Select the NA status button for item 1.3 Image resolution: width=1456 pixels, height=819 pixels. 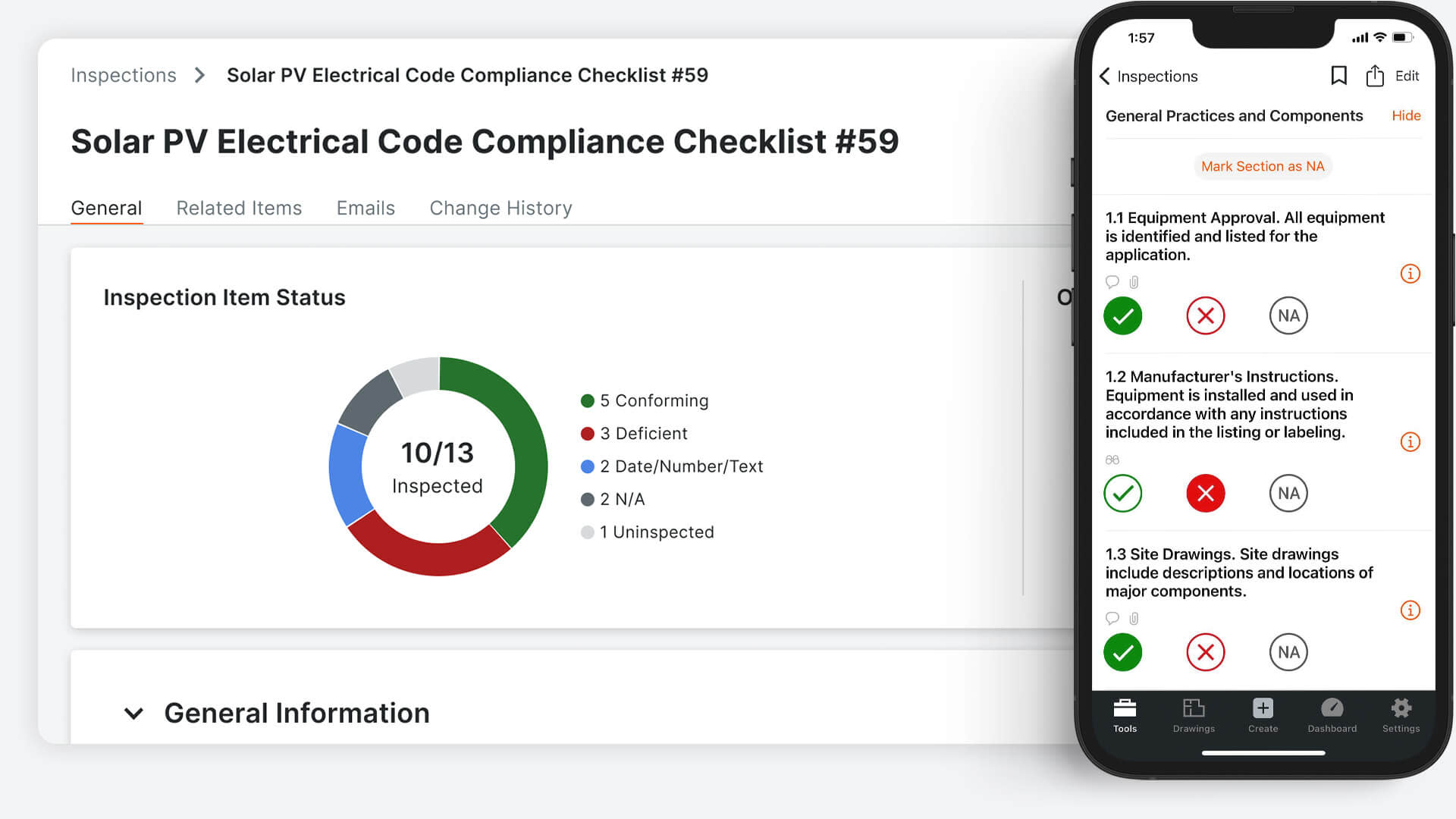click(x=1288, y=651)
